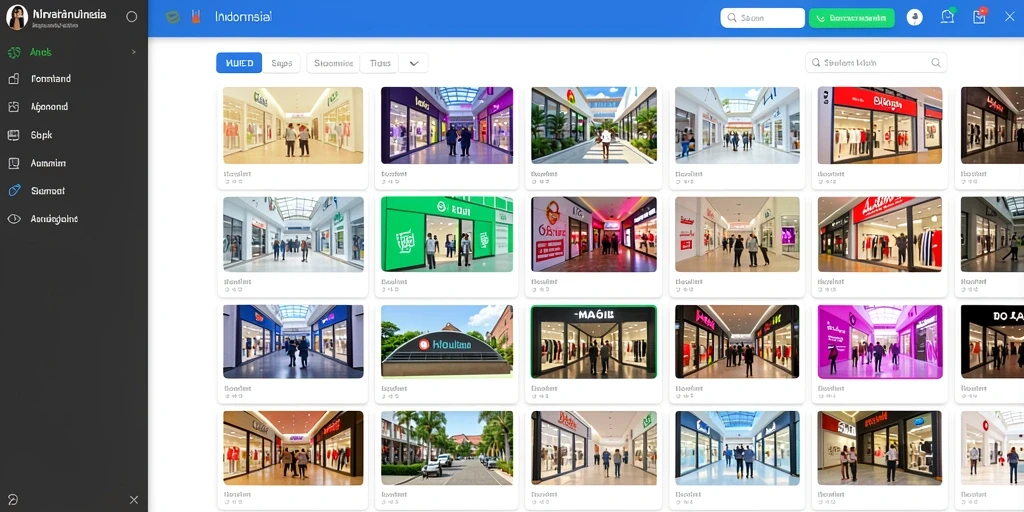Click the green logo icon in header
Viewport: 1024px width, 512px height.
click(172, 18)
